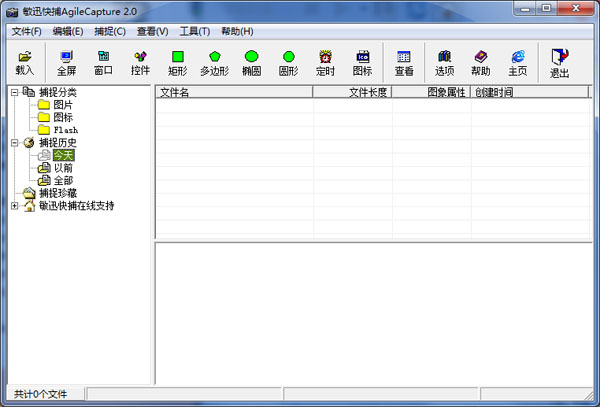
Task: Expand the 敏迅快捕在线支持 node
Action: [x=15, y=206]
